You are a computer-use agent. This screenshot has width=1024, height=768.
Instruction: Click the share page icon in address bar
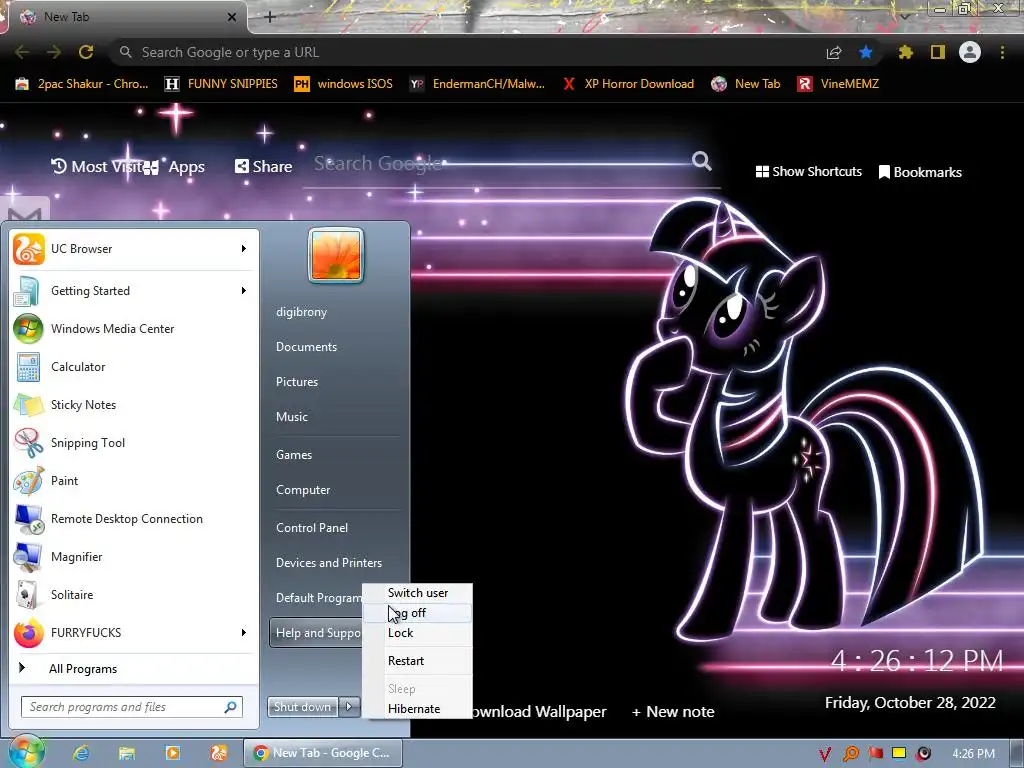click(x=834, y=52)
